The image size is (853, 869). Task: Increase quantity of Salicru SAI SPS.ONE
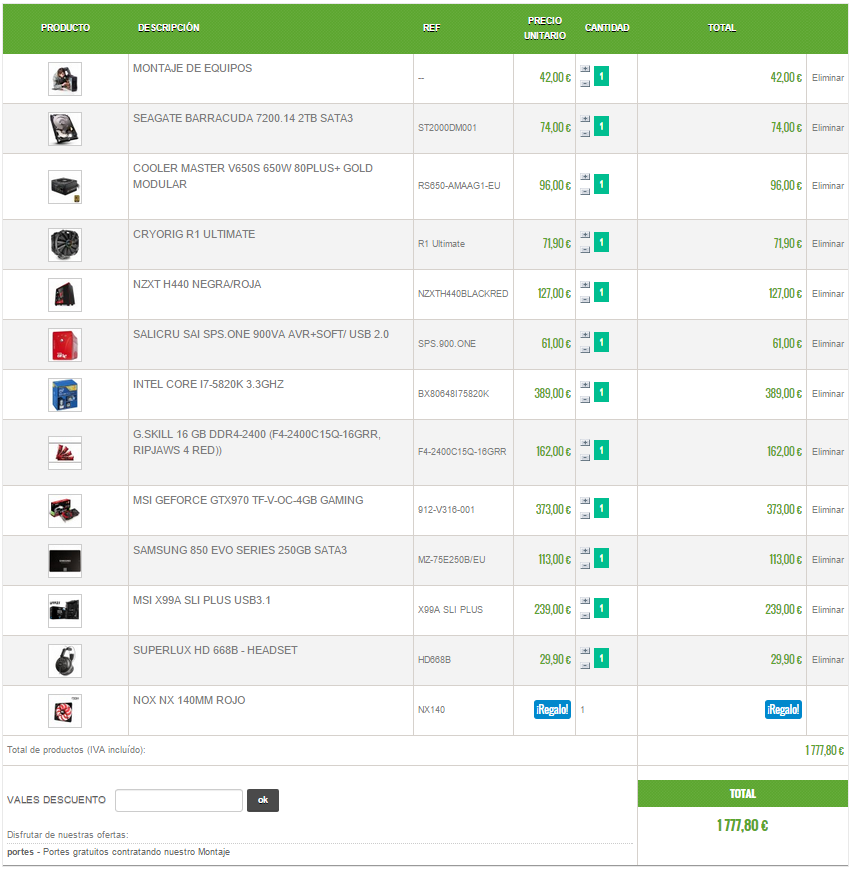(x=585, y=335)
